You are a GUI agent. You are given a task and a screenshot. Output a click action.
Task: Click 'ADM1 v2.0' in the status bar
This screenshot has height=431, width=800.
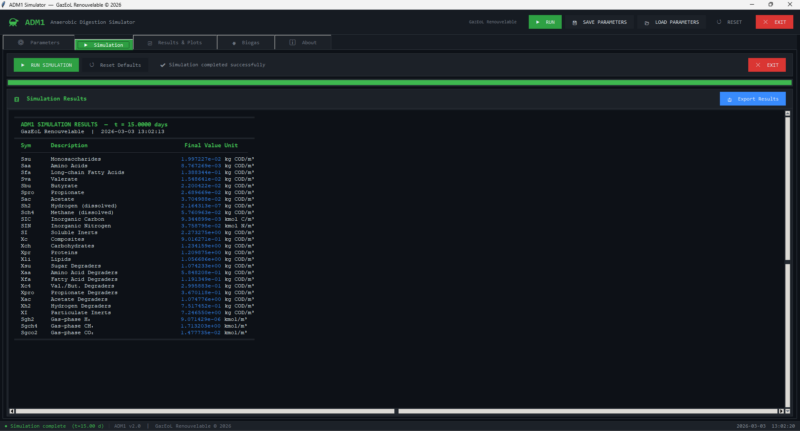(127, 426)
